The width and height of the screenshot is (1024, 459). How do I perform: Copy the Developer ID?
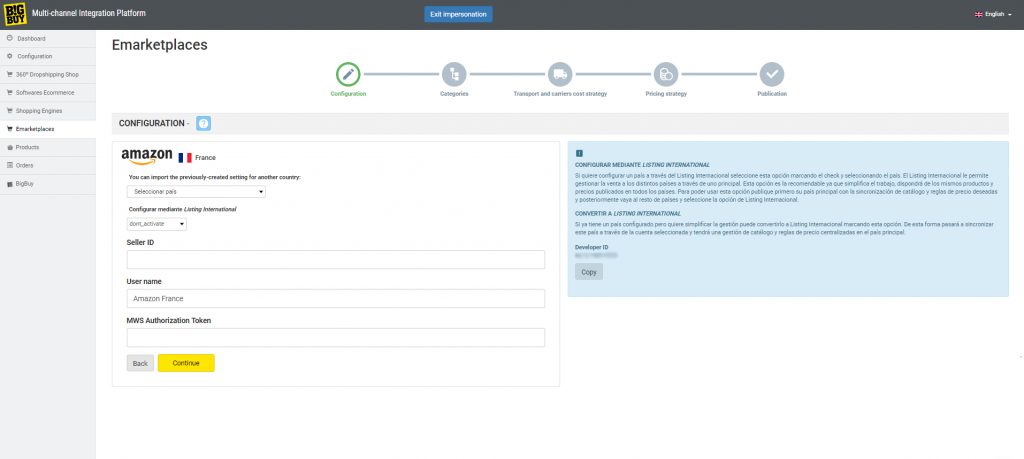589,272
